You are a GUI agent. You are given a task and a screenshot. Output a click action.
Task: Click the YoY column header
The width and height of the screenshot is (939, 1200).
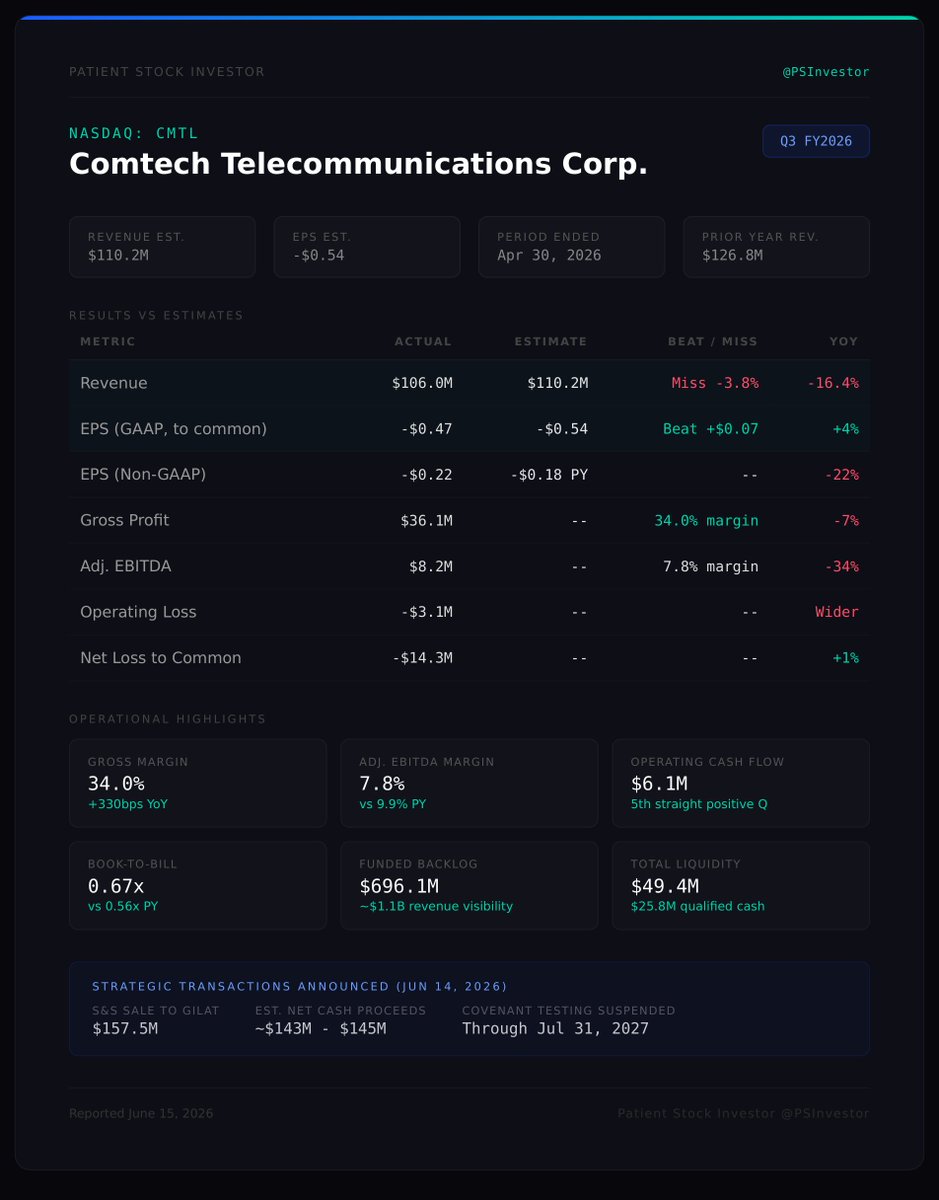coord(844,342)
